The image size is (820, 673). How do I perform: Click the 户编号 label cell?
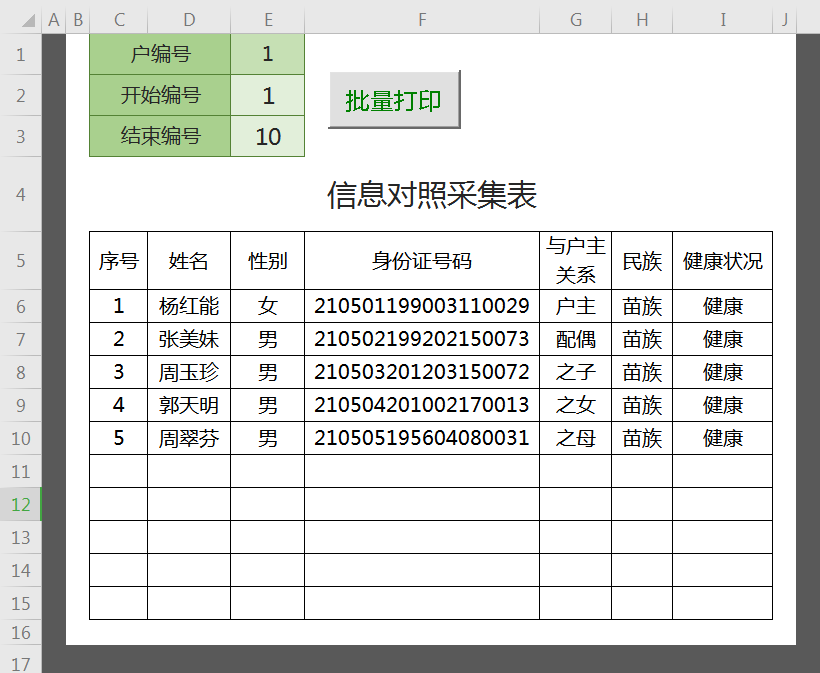coord(160,54)
